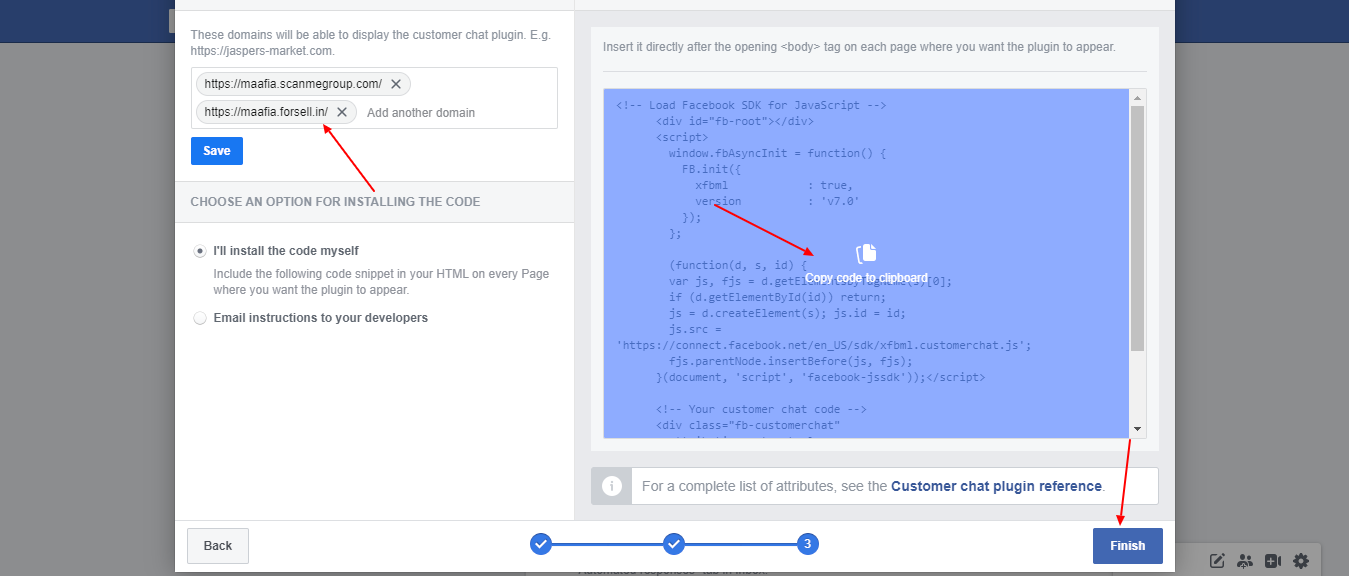
Task: Click Finish to complete setup
Action: (1128, 546)
